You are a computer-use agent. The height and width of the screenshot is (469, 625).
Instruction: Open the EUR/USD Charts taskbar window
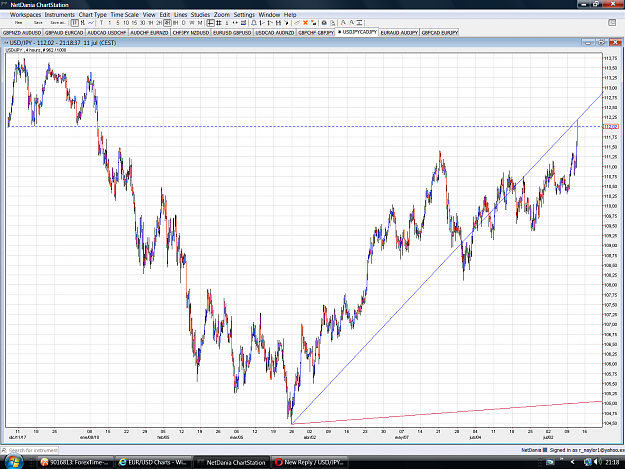point(153,462)
